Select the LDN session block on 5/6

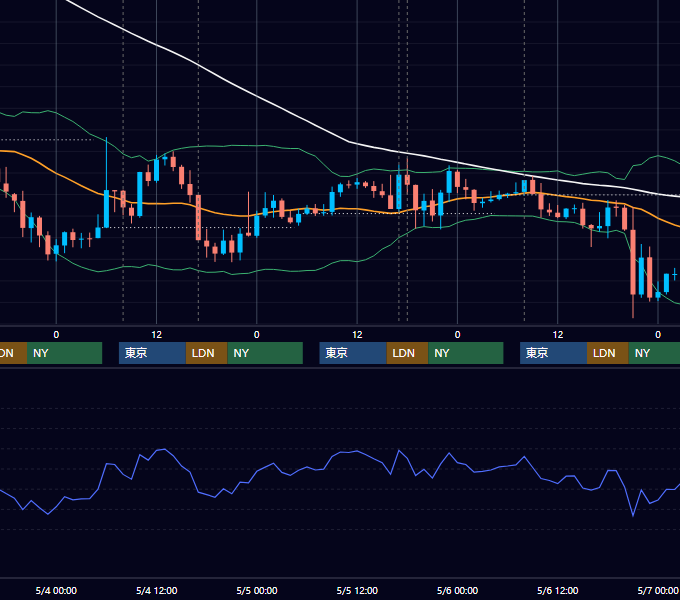pos(608,353)
